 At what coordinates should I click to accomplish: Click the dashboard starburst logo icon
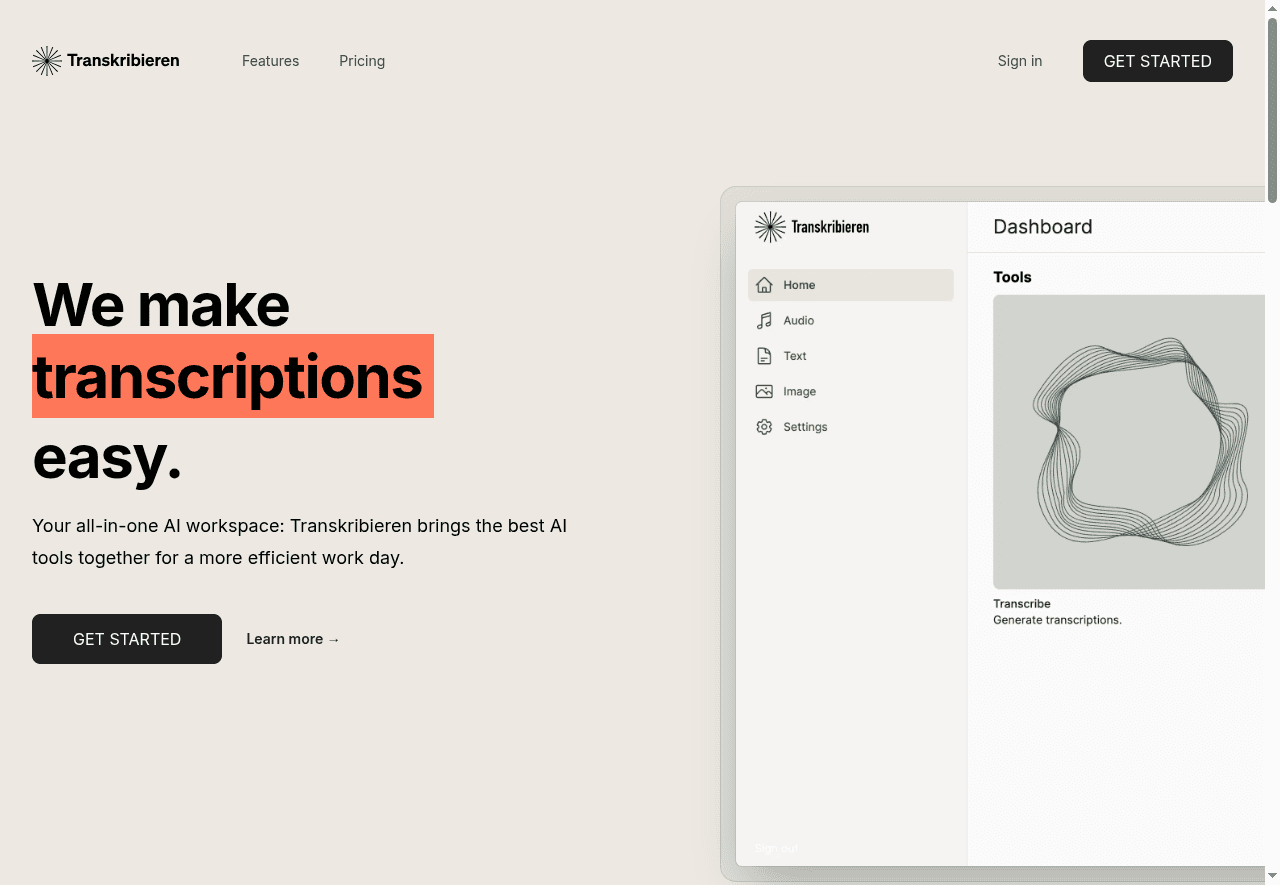coord(769,227)
